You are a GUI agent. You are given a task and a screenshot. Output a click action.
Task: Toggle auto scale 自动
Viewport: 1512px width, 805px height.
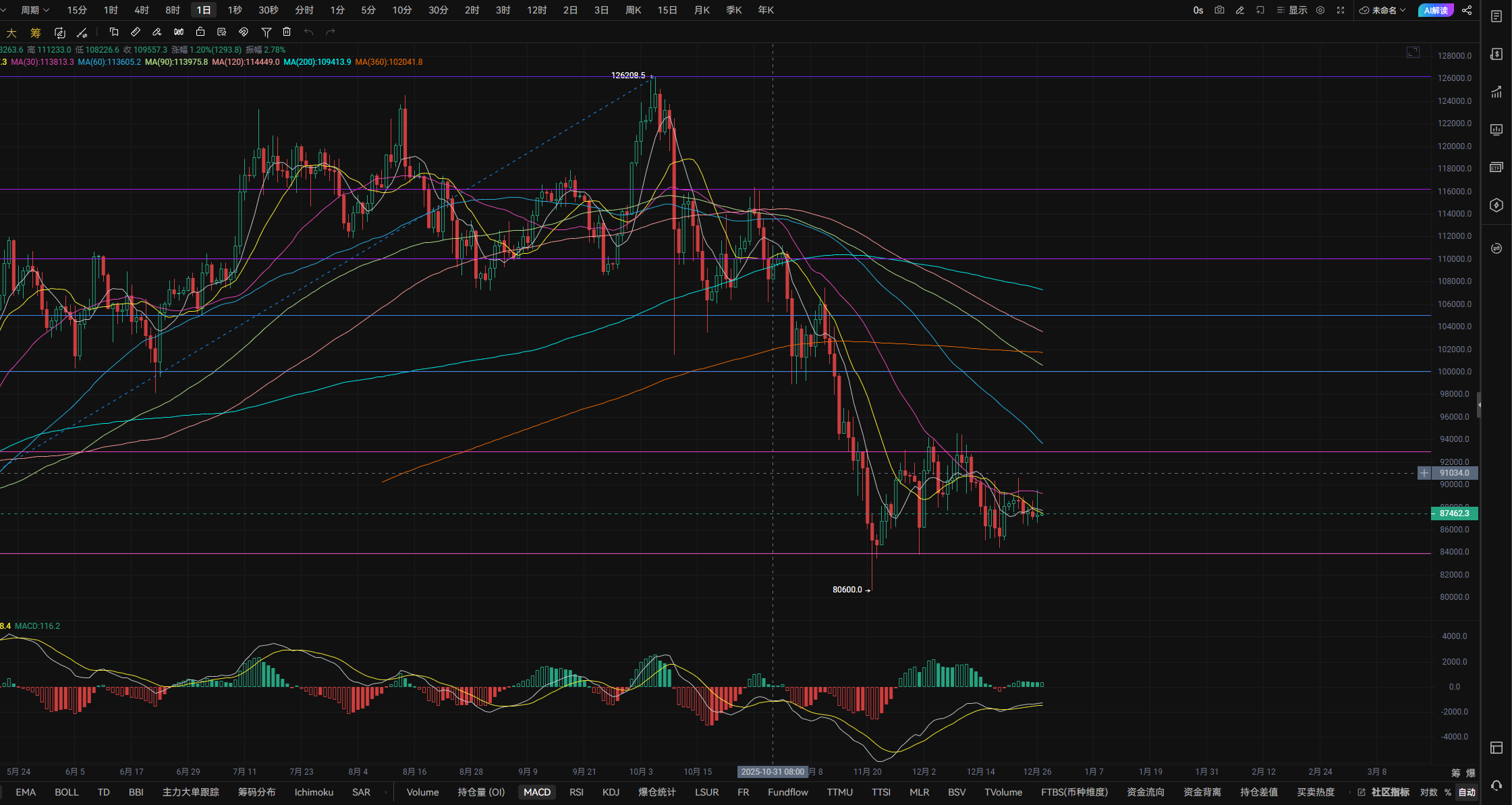pyautogui.click(x=1467, y=792)
